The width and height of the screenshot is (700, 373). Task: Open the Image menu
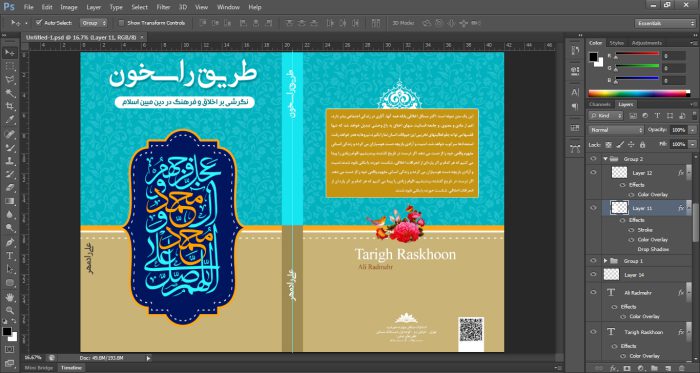(69, 8)
